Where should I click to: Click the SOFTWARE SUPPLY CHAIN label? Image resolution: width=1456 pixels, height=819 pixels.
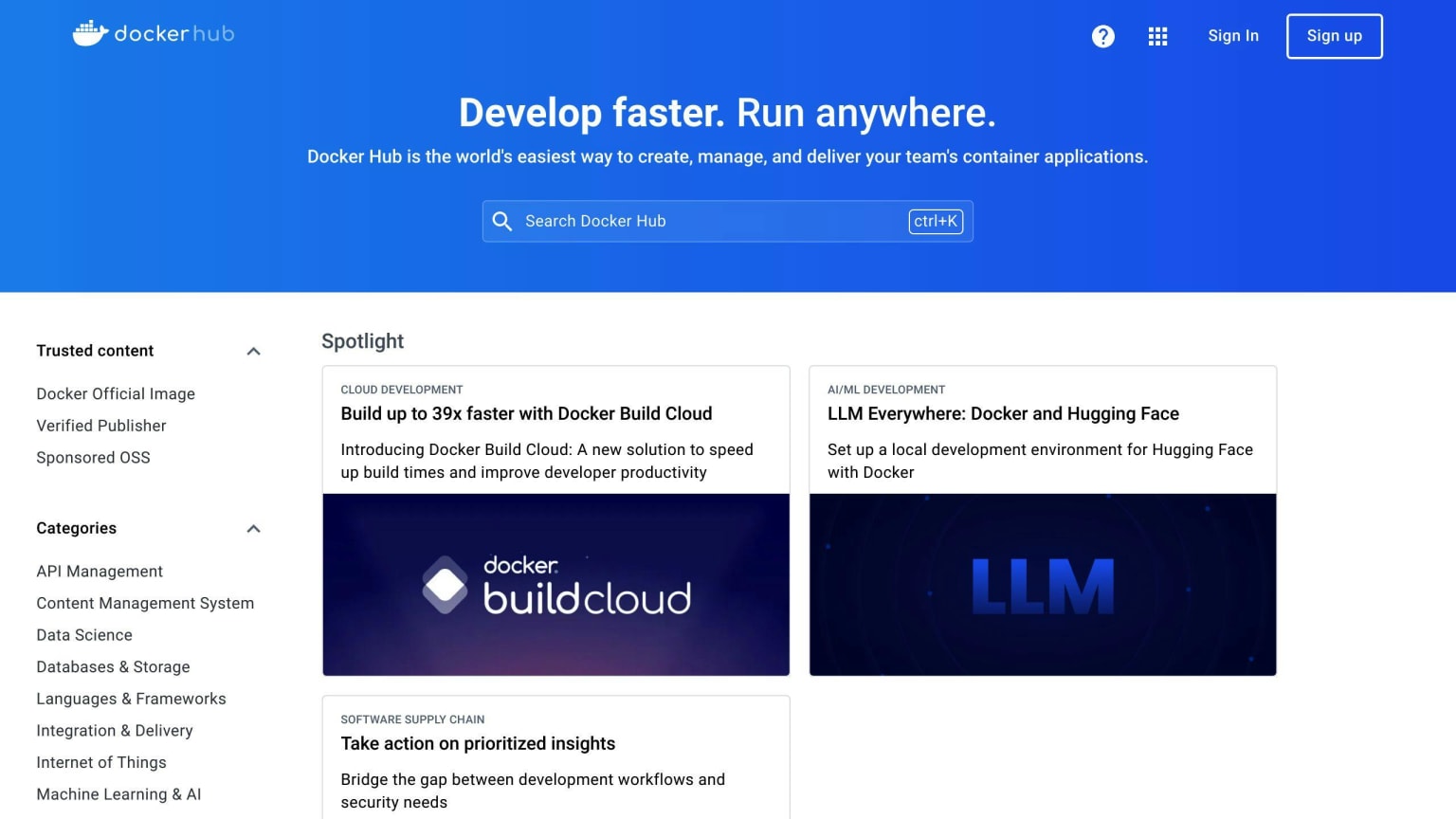click(412, 719)
